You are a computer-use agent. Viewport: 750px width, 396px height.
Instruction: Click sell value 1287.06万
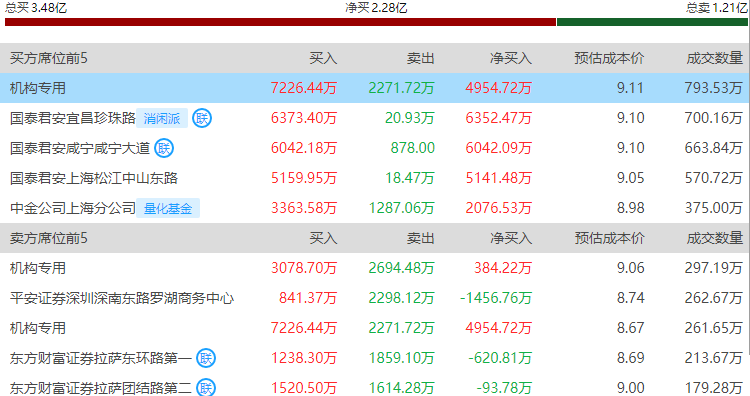pos(401,208)
